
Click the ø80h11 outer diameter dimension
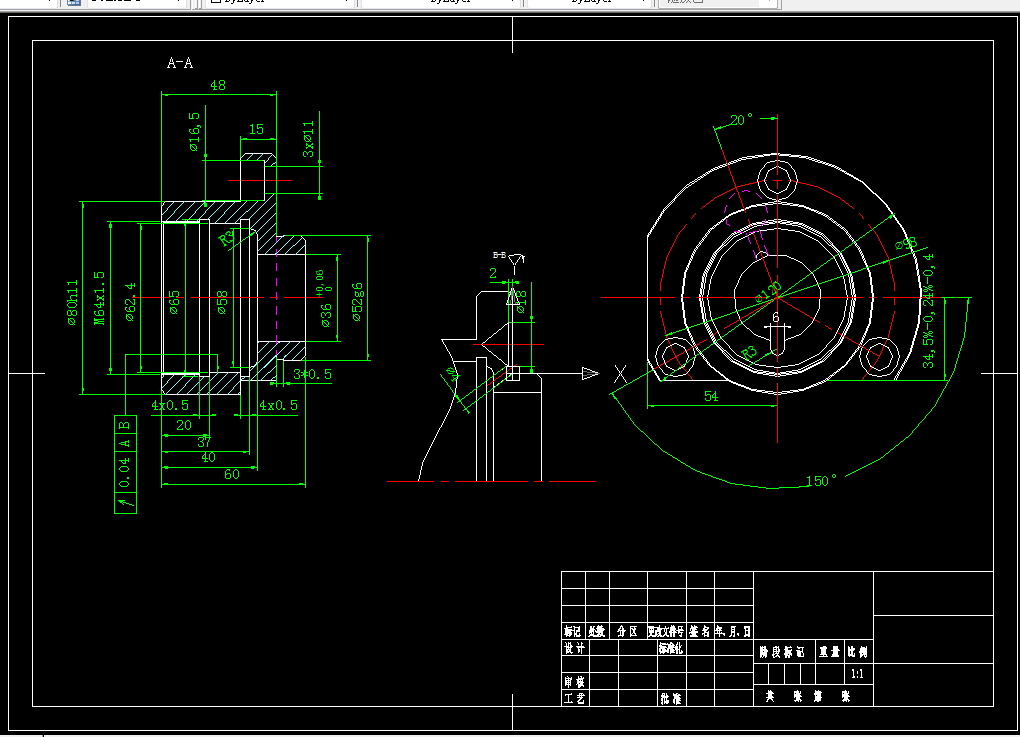coord(72,302)
